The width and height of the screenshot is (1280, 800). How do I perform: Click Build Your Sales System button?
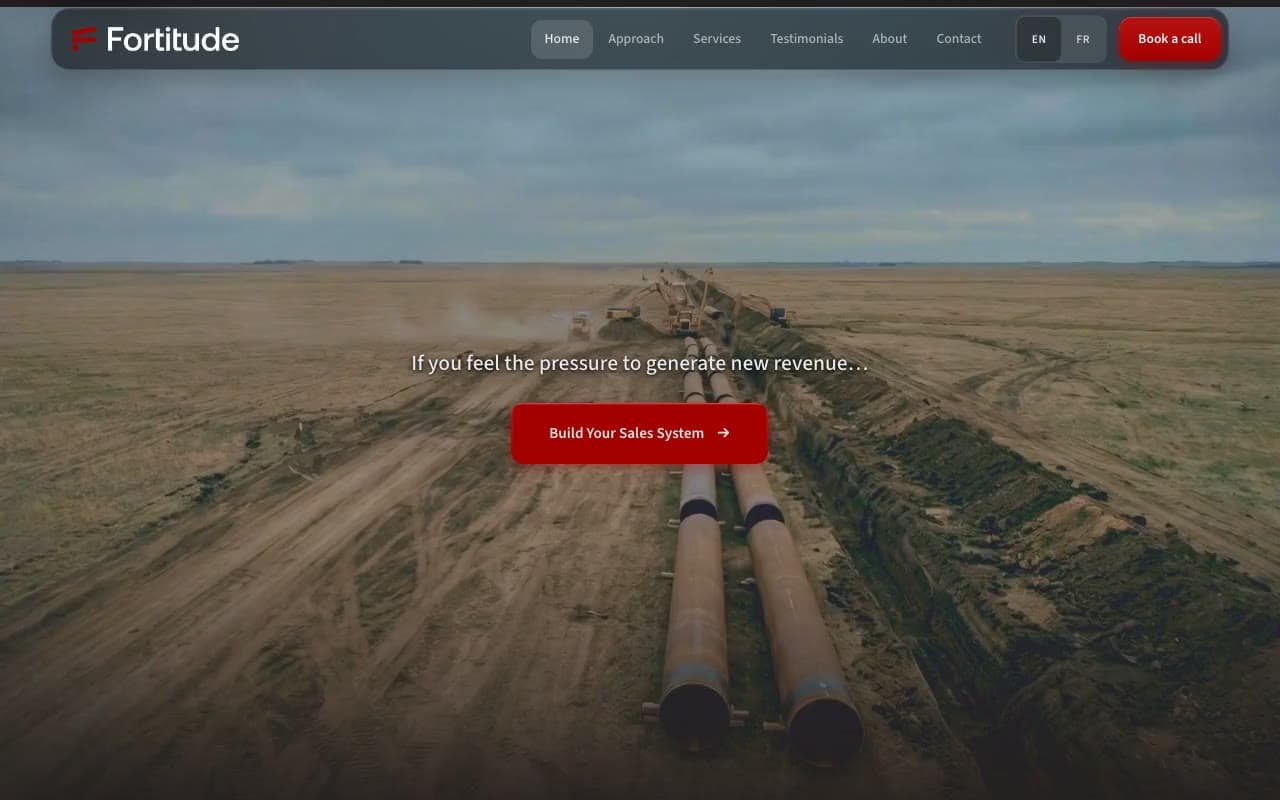point(640,433)
